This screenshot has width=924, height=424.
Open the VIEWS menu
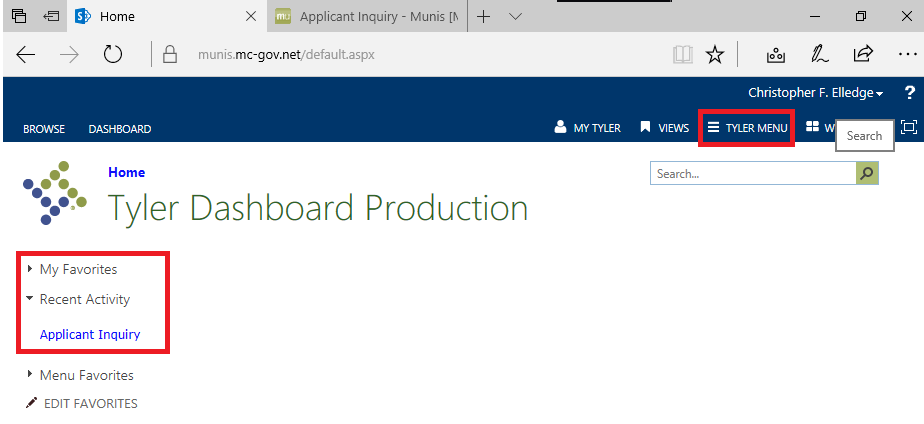(x=665, y=128)
